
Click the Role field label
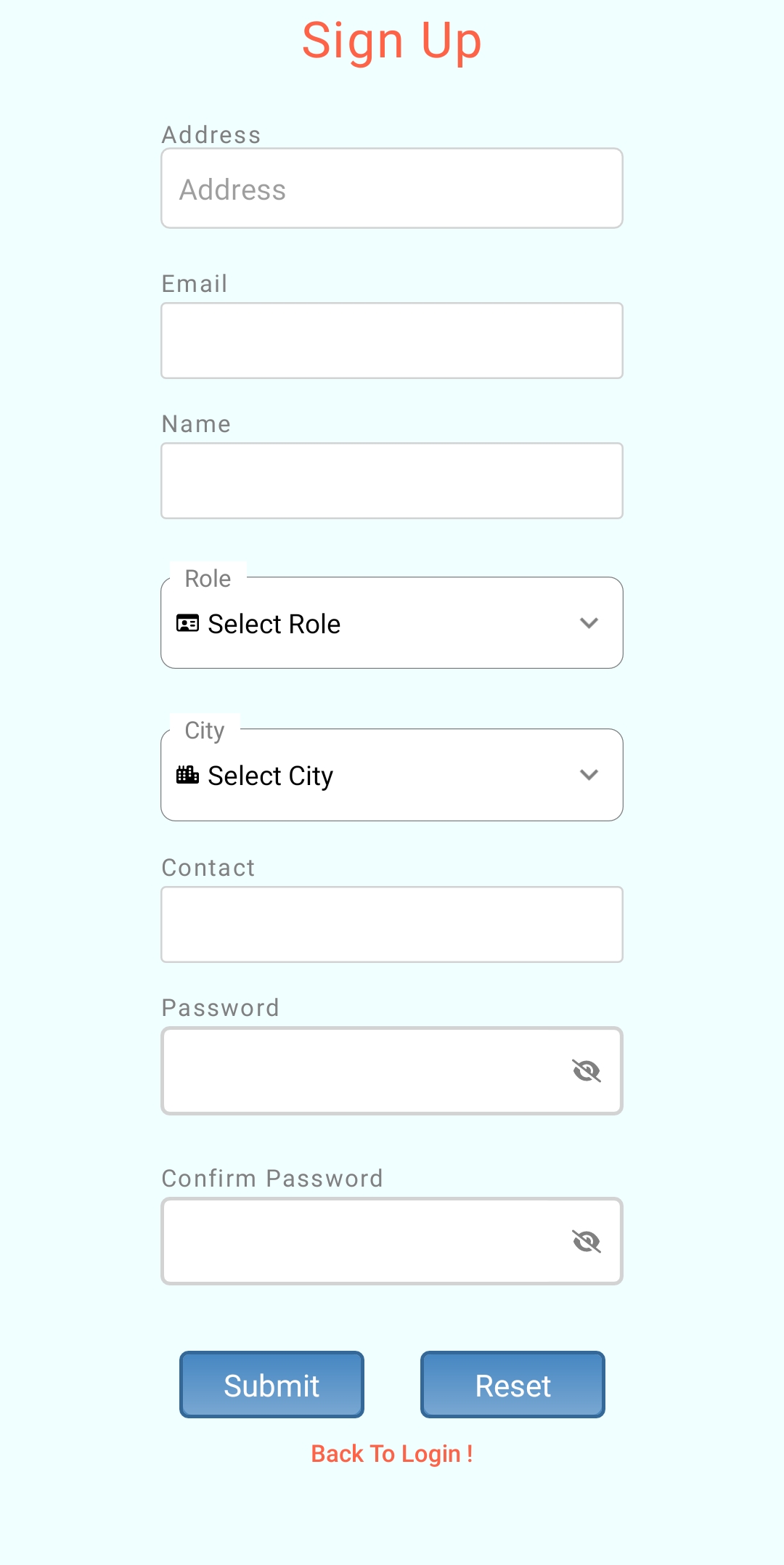pyautogui.click(x=207, y=578)
